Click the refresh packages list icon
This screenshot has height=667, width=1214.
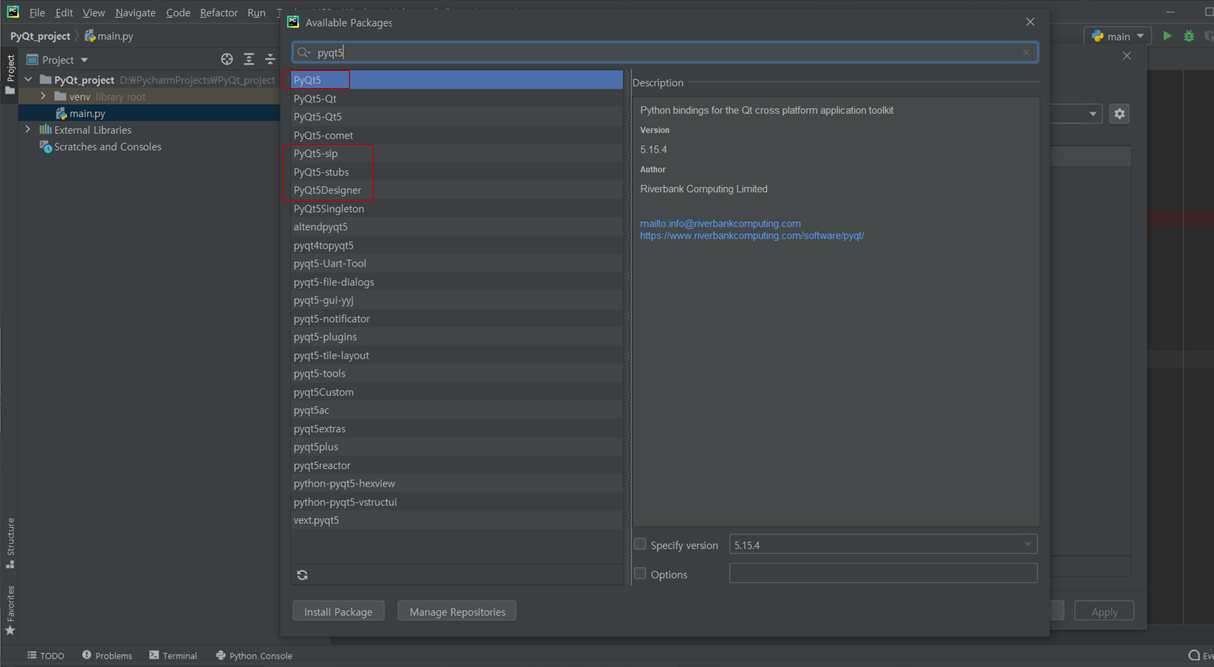302,575
